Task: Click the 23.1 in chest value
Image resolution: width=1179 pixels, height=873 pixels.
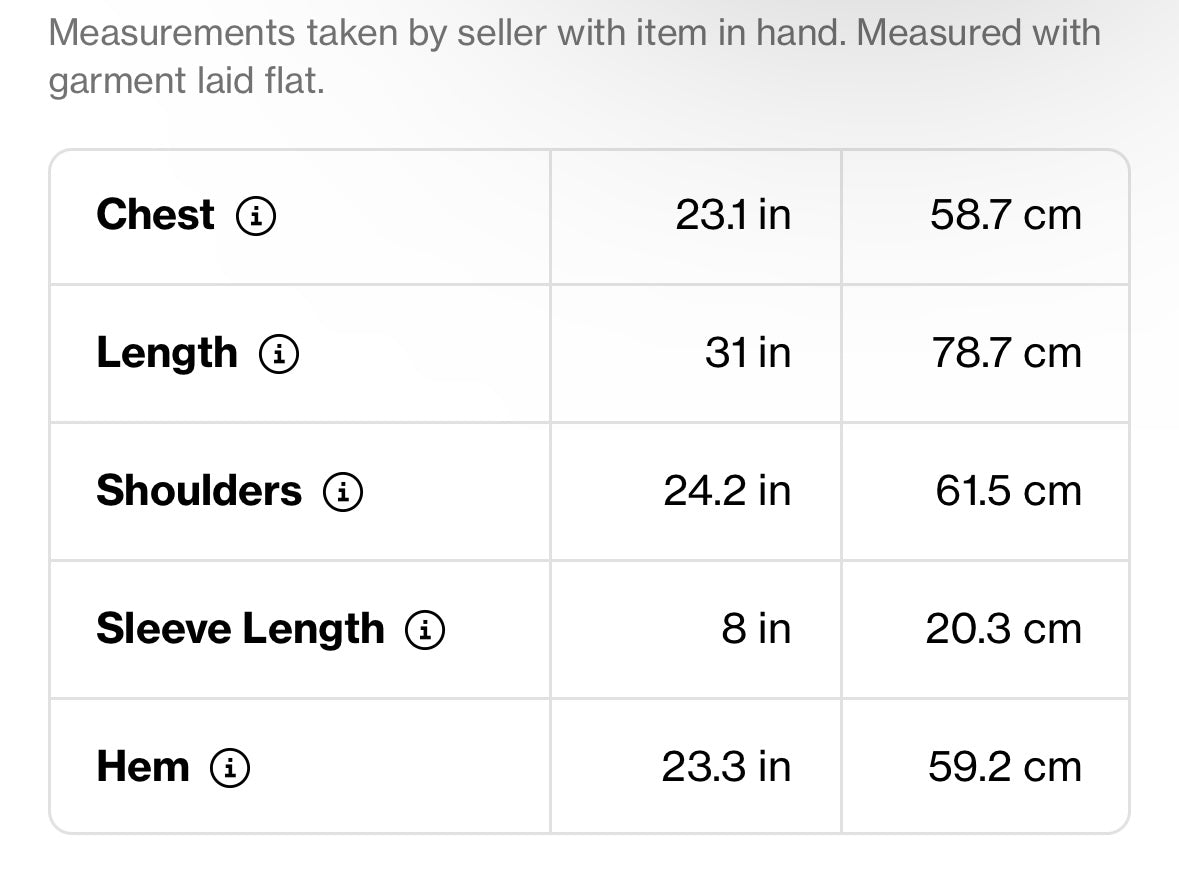Action: click(x=733, y=215)
